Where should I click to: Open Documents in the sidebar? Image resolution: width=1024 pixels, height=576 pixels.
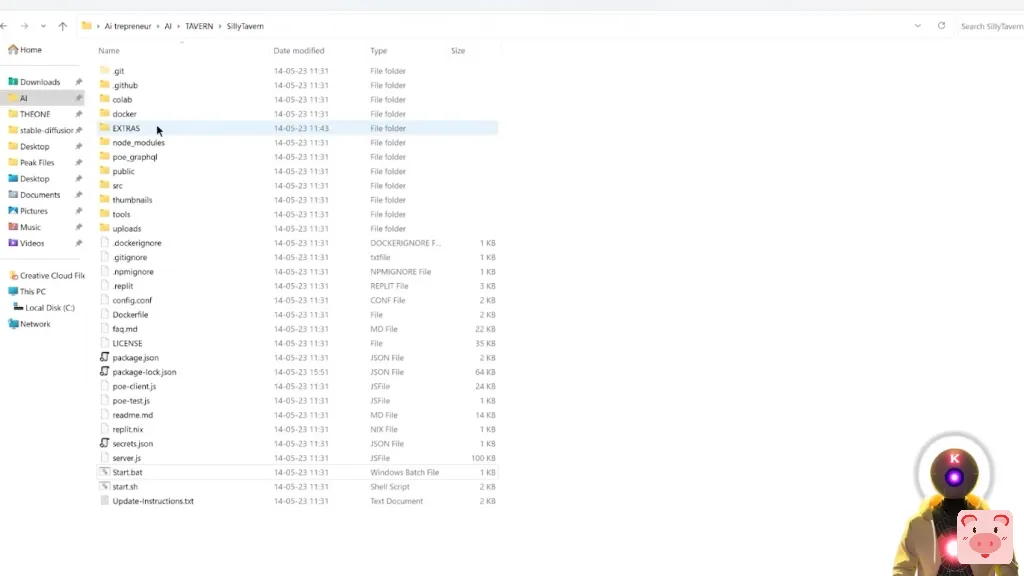tap(34, 195)
